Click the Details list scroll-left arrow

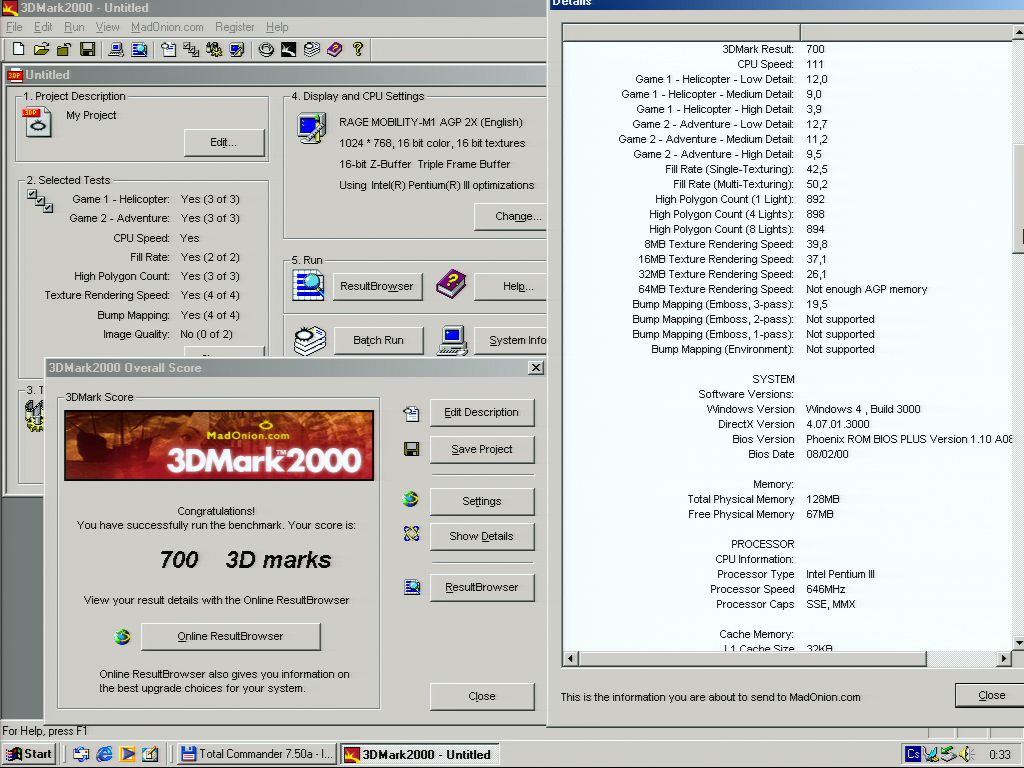pos(571,658)
